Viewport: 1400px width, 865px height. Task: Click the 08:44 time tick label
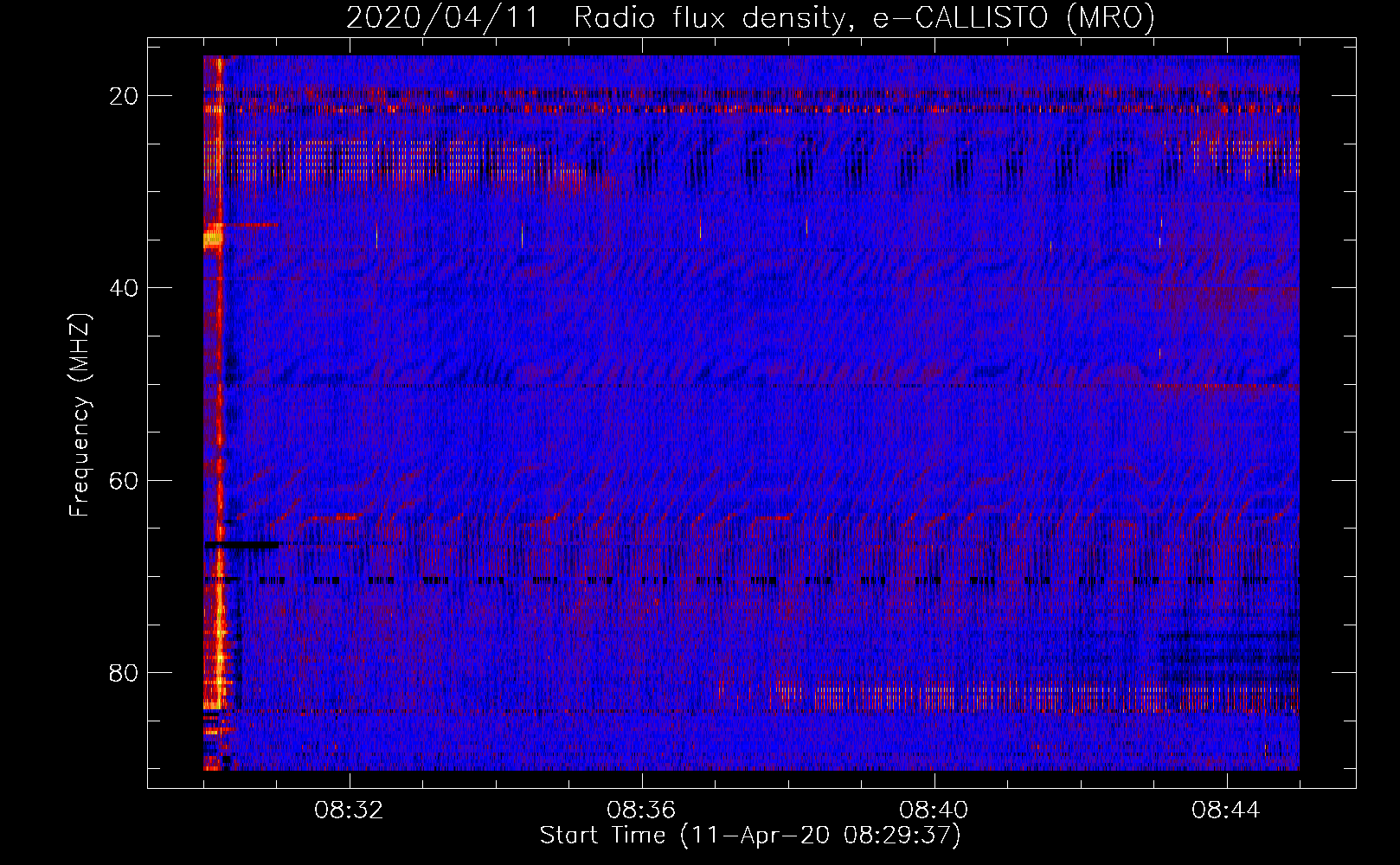click(x=1226, y=811)
